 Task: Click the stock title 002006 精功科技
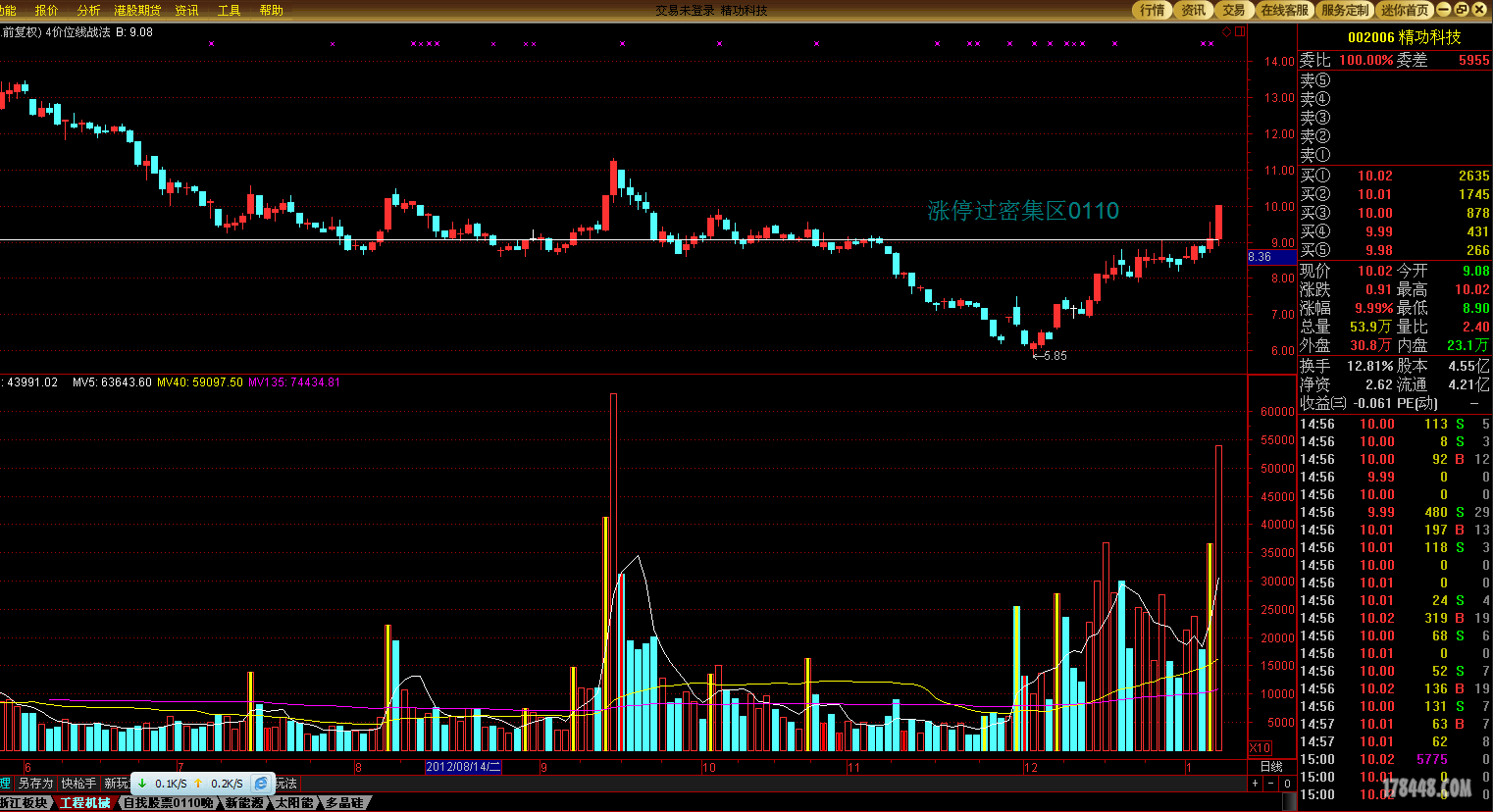[1404, 37]
